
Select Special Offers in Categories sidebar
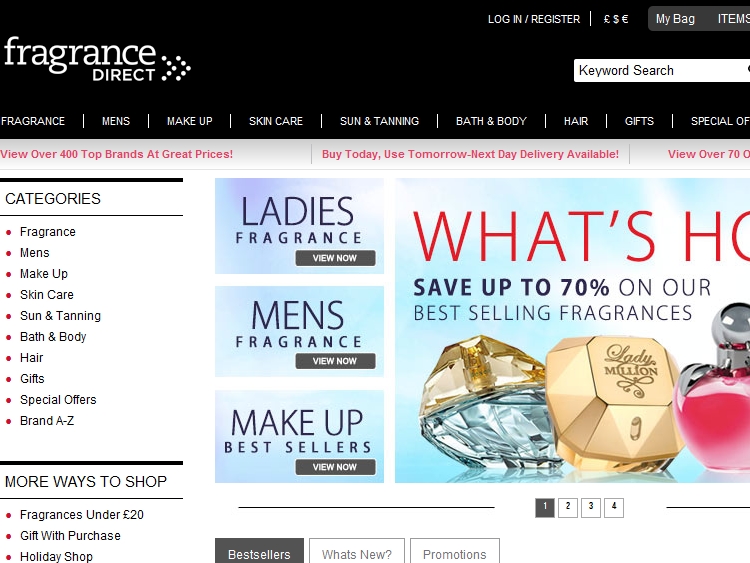[x=58, y=400]
